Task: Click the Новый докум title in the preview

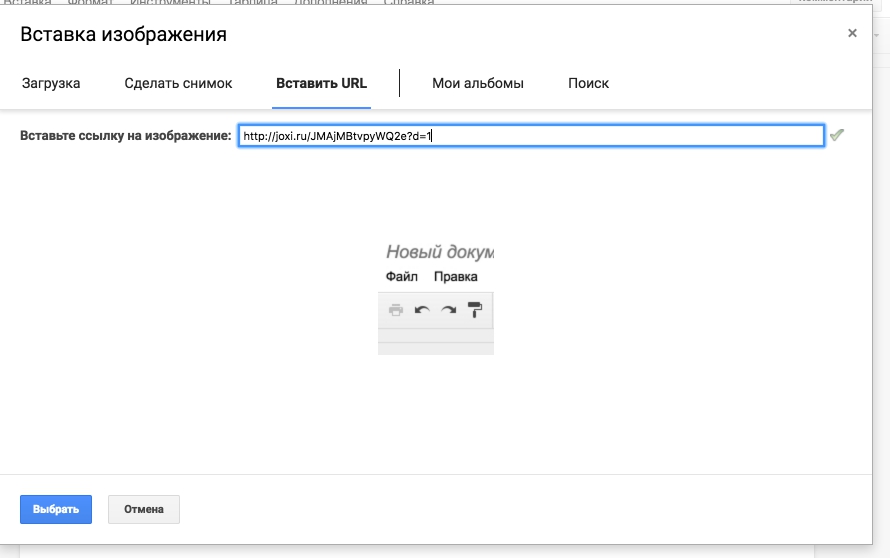Action: pos(440,252)
